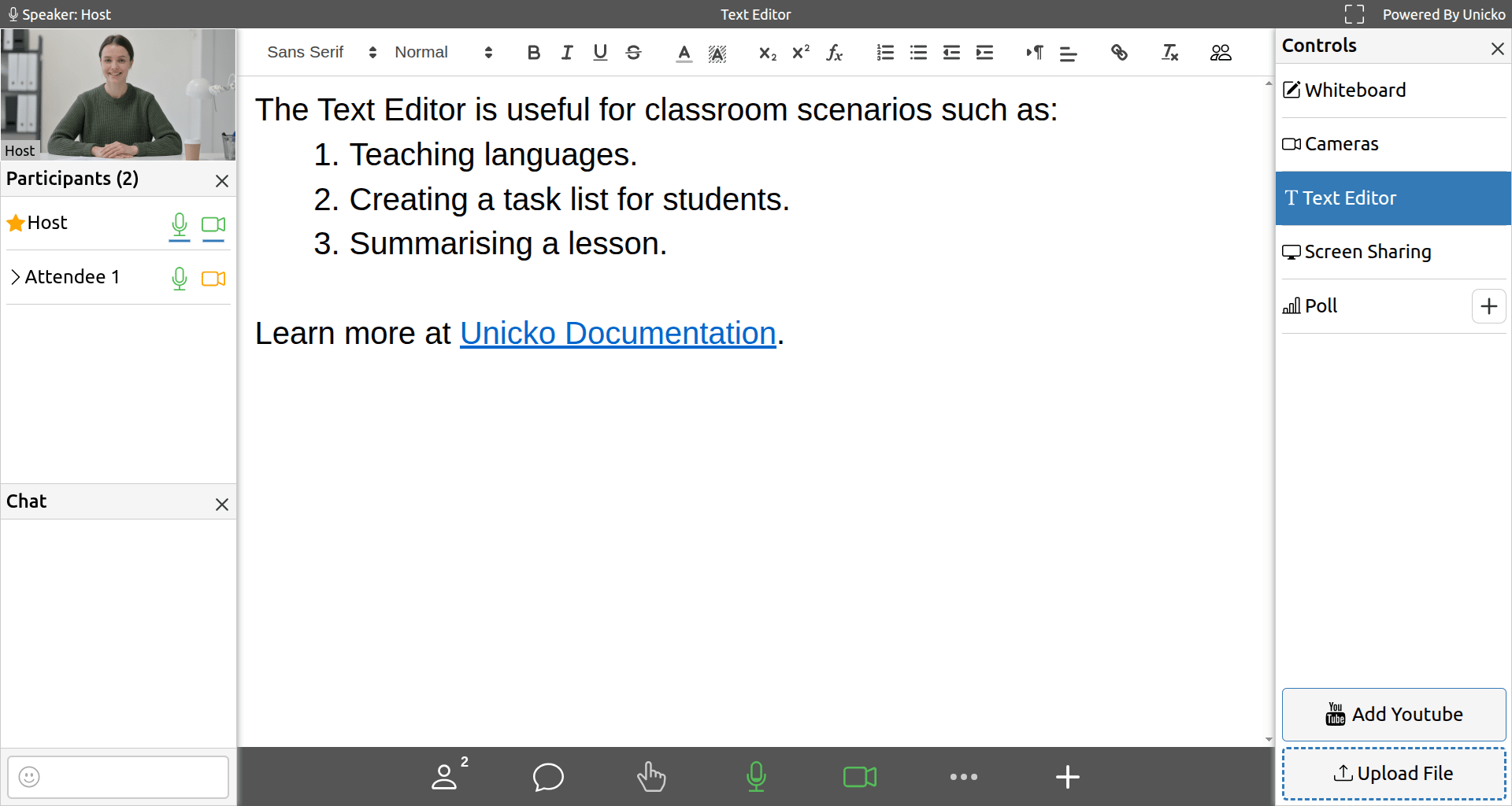Open the text background color picker
This screenshot has width=1512, height=806.
(717, 53)
